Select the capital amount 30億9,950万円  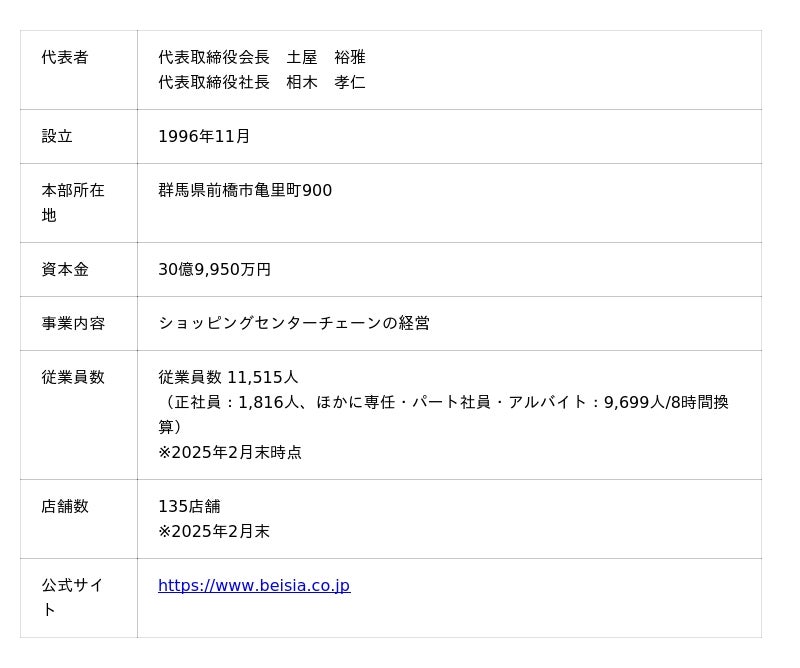coord(214,270)
